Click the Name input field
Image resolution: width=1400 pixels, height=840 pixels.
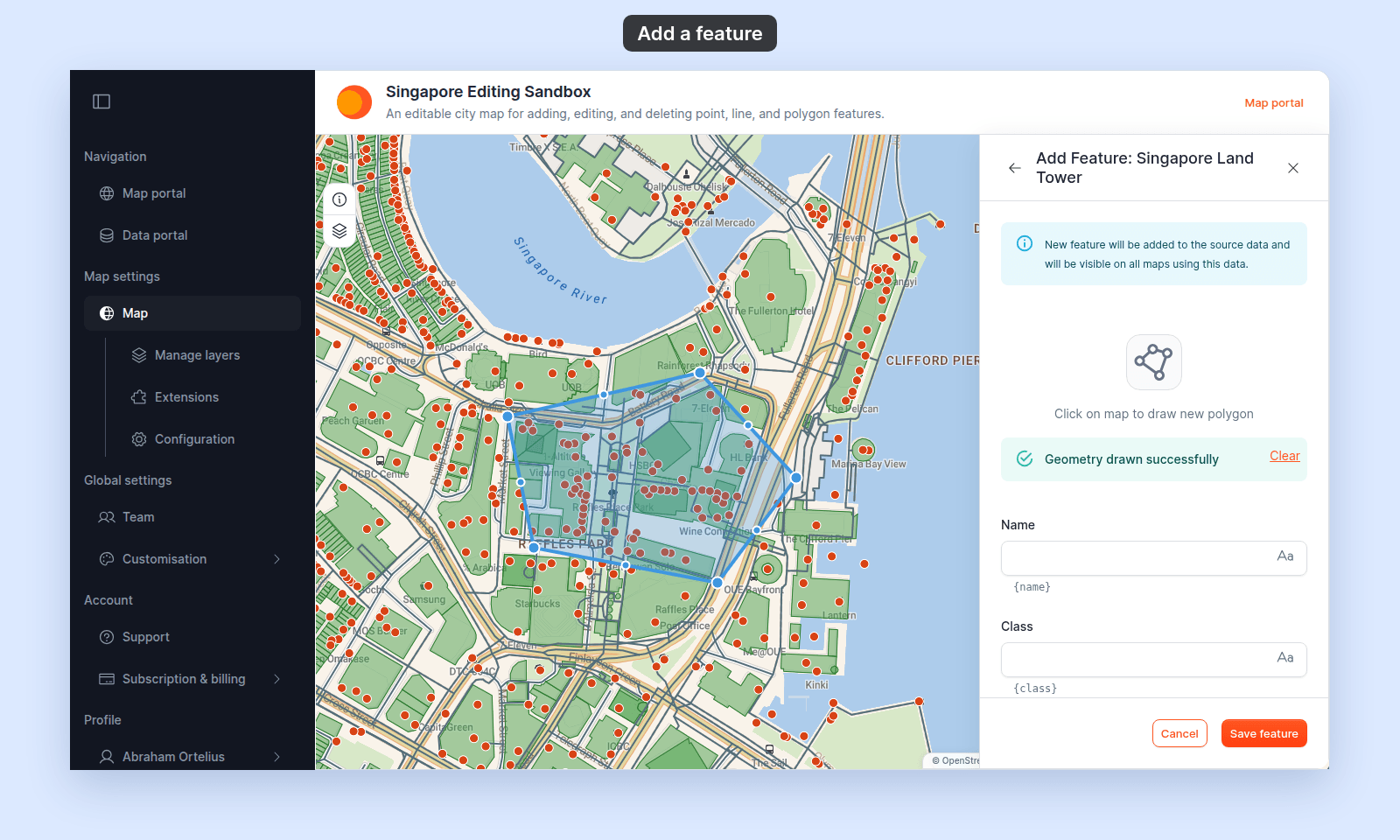[1154, 558]
